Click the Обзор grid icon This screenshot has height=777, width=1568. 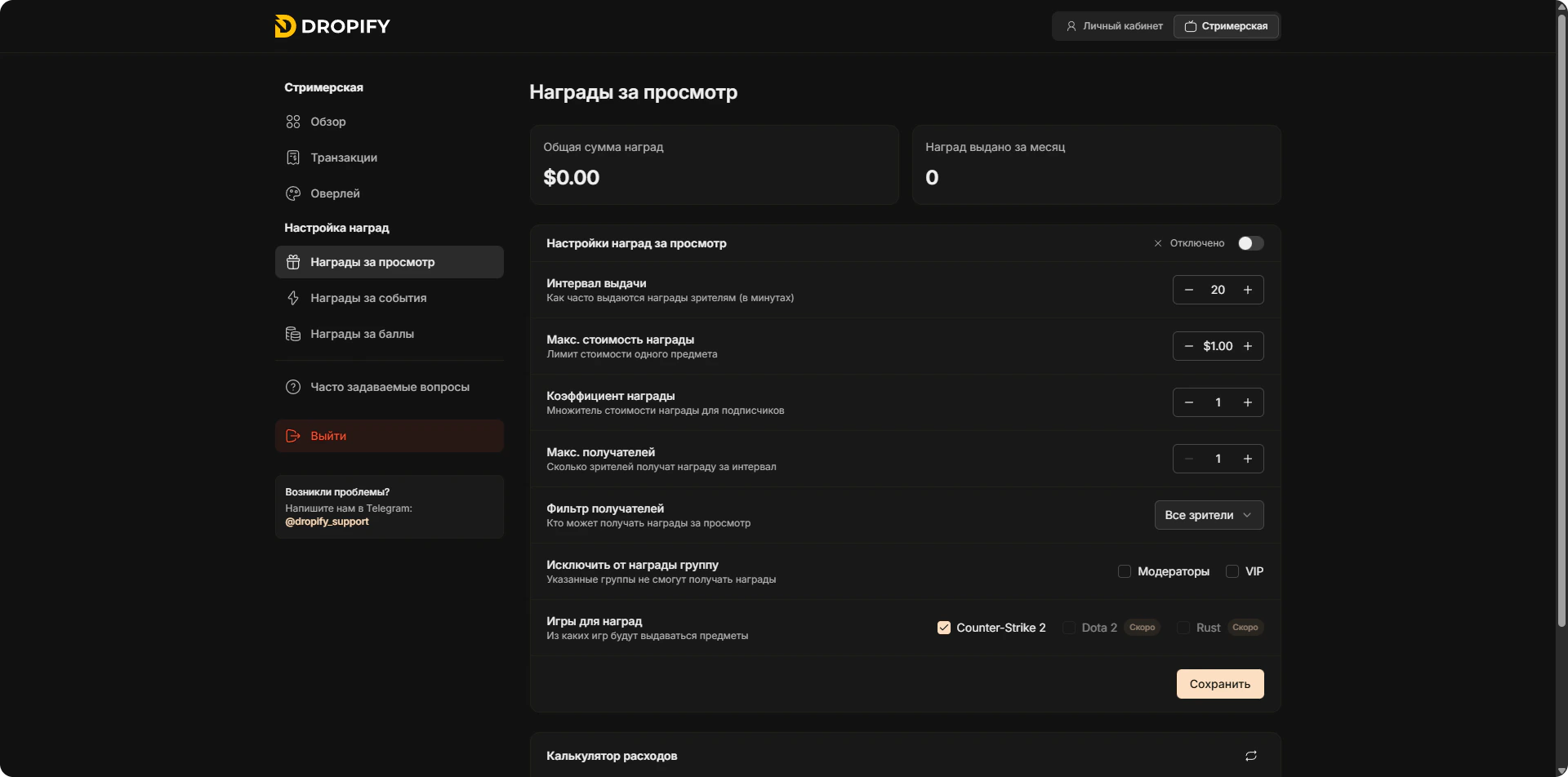pyautogui.click(x=293, y=122)
